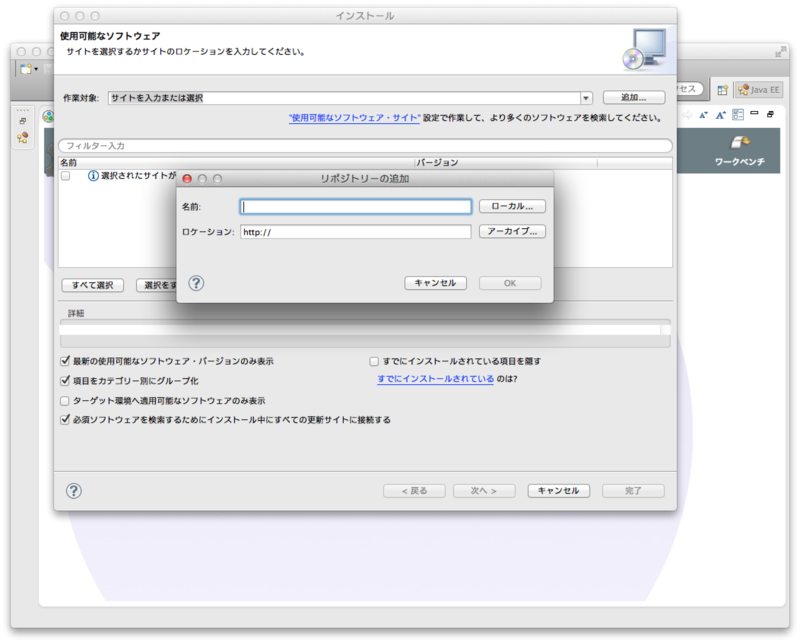Click the open perspective icon near Java EE

(722, 89)
